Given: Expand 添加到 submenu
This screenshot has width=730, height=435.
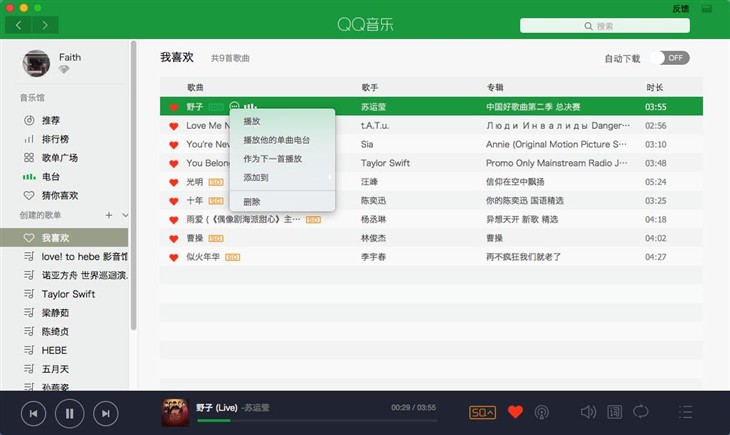Looking at the screenshot, I should tap(282, 177).
